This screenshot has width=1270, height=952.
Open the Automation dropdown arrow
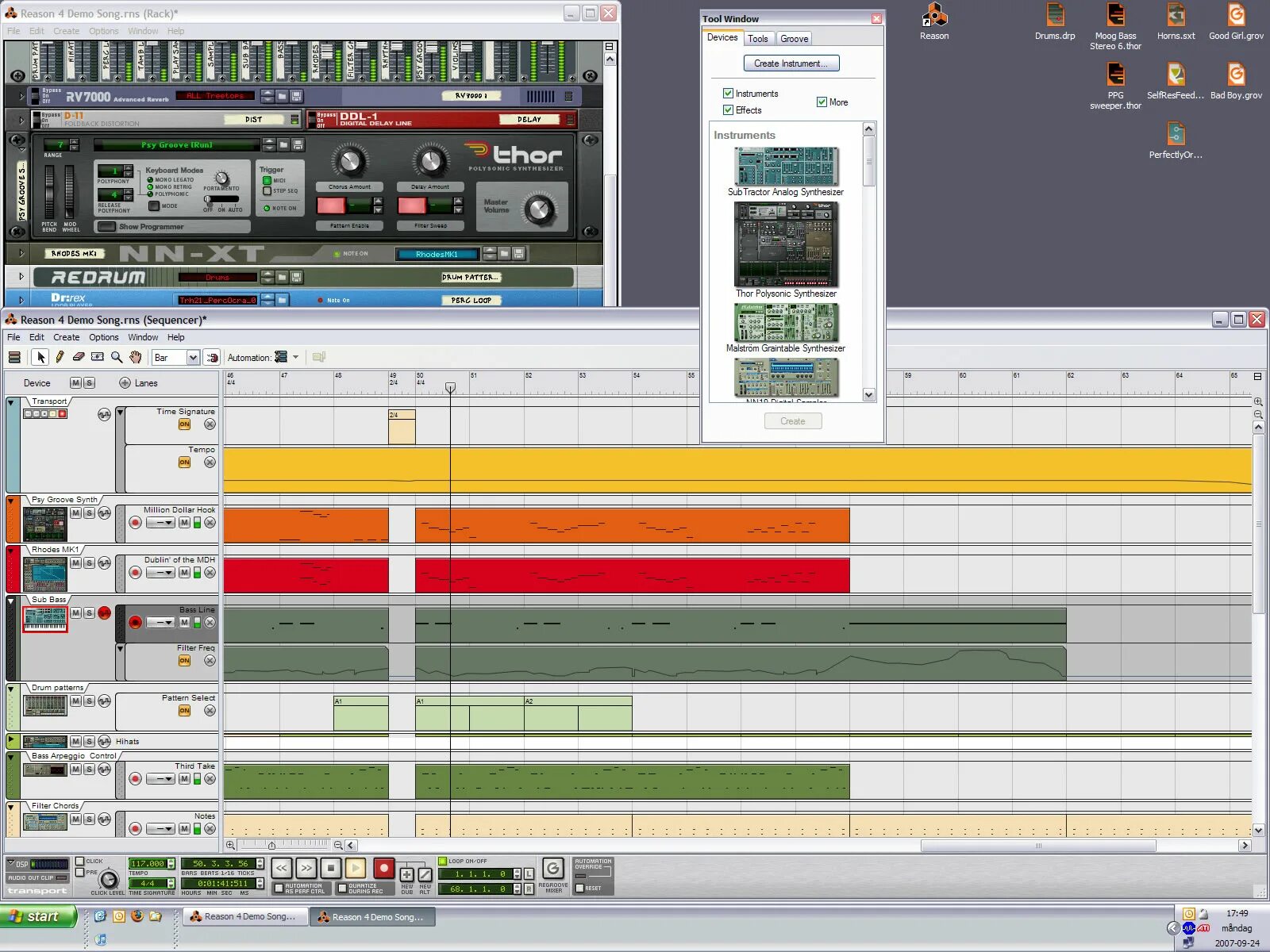295,357
